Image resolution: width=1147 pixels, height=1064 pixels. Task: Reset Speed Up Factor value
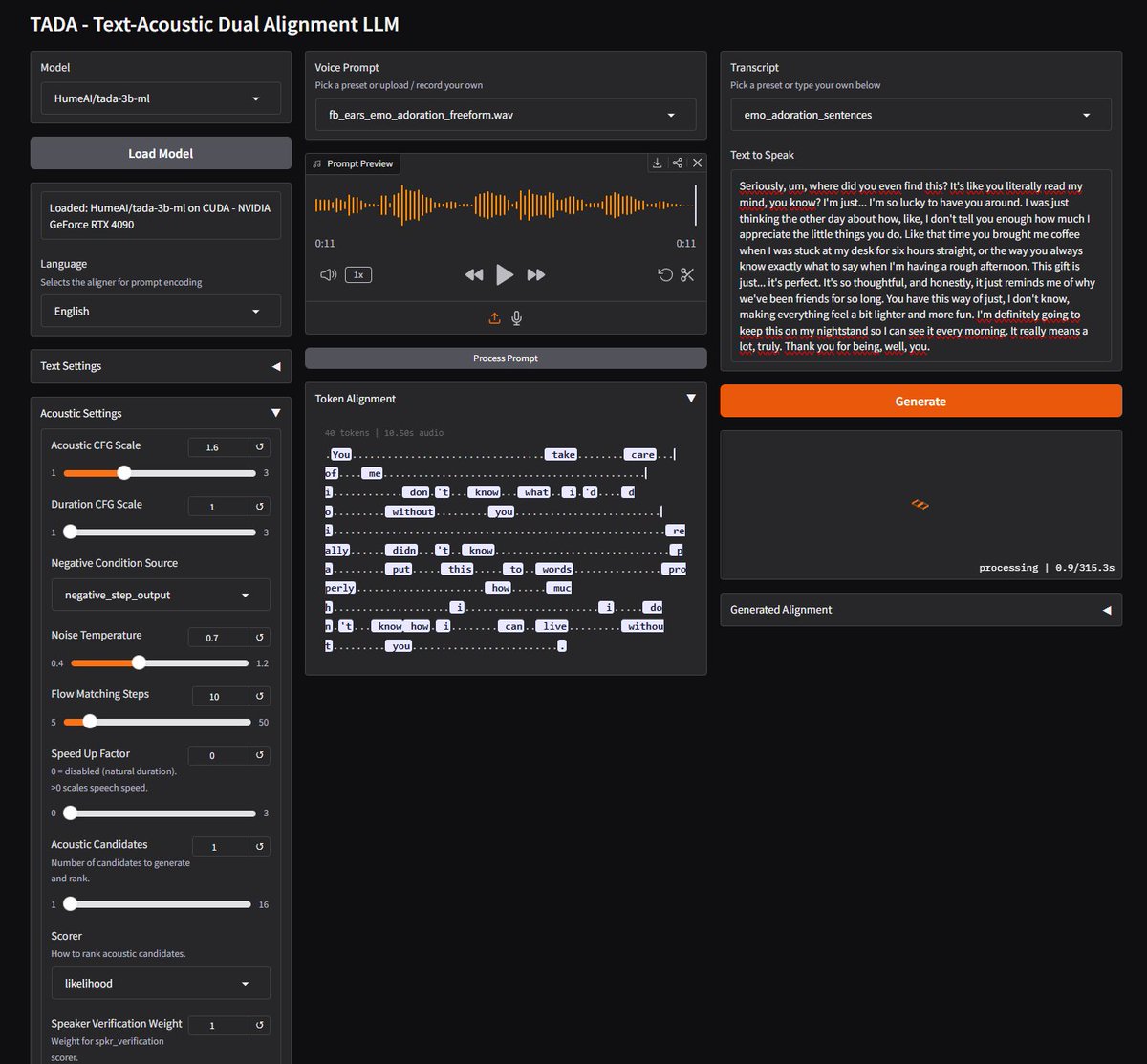pos(259,755)
